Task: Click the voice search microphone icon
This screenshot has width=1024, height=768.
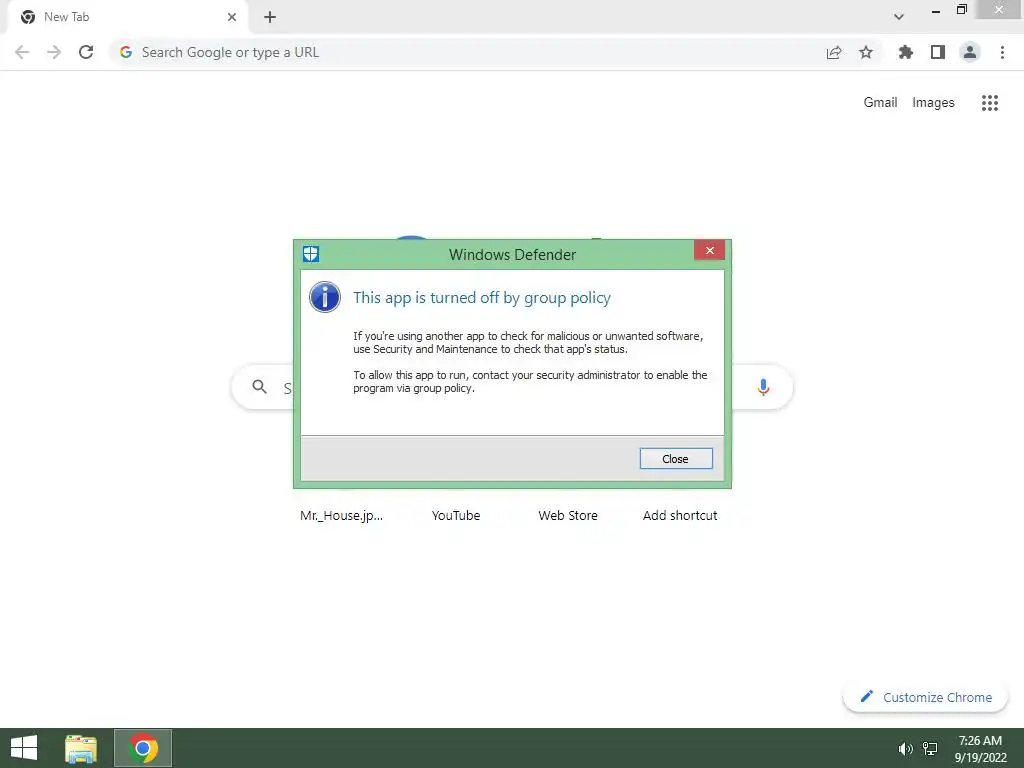Action: click(x=763, y=387)
